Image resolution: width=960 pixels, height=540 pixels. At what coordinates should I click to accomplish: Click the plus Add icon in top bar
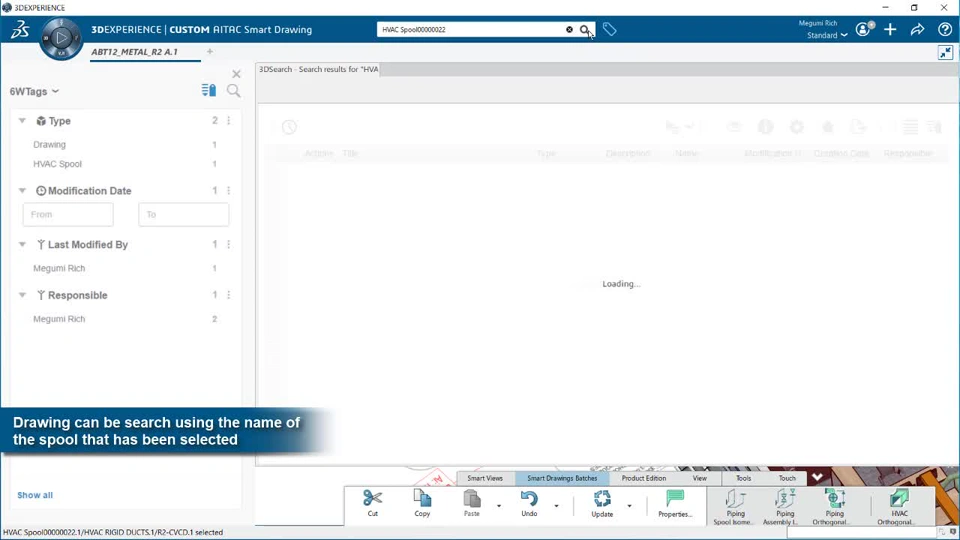(x=890, y=29)
